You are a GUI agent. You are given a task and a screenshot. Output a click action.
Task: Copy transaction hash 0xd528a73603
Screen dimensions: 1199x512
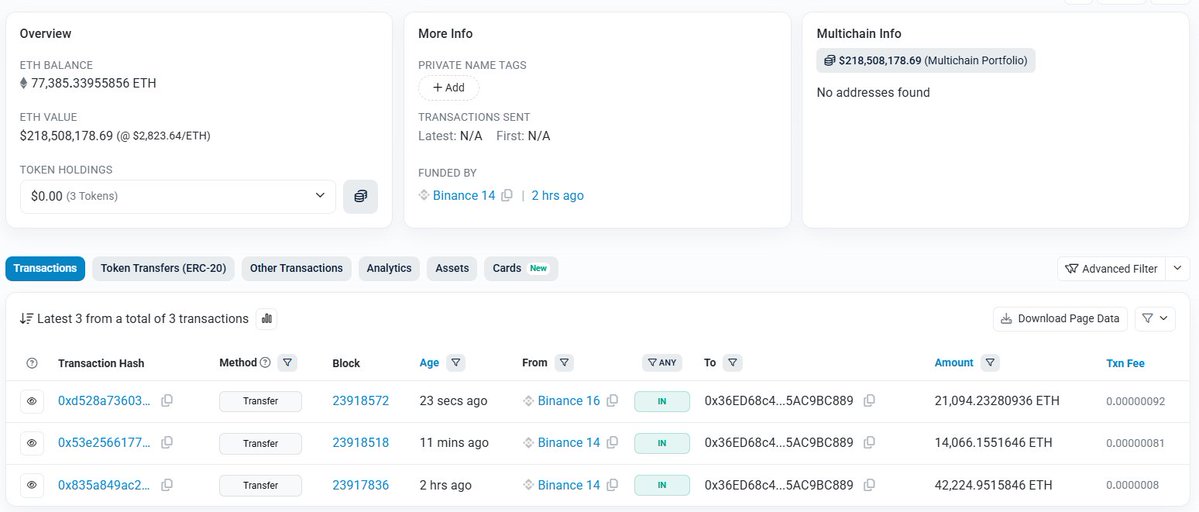coord(167,401)
